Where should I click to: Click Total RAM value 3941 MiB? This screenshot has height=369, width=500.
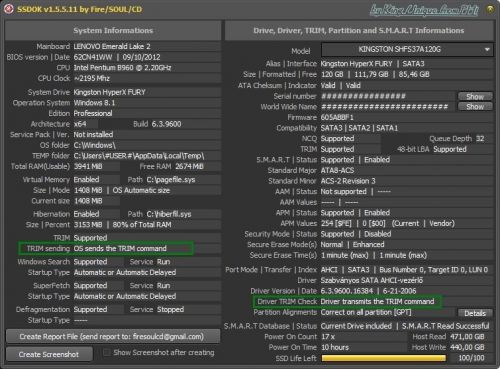coord(88,166)
